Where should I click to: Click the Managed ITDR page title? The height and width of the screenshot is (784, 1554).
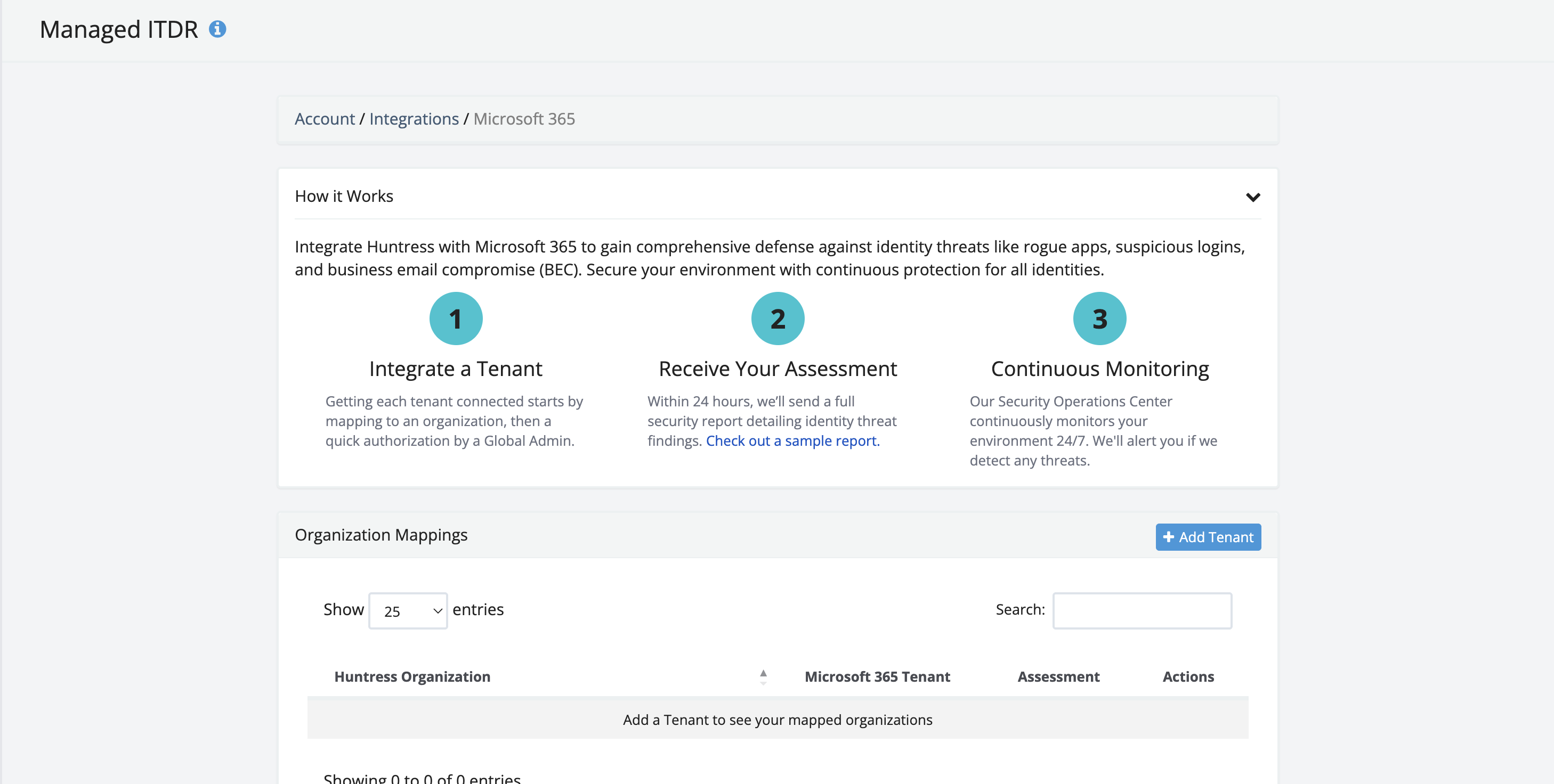click(119, 29)
